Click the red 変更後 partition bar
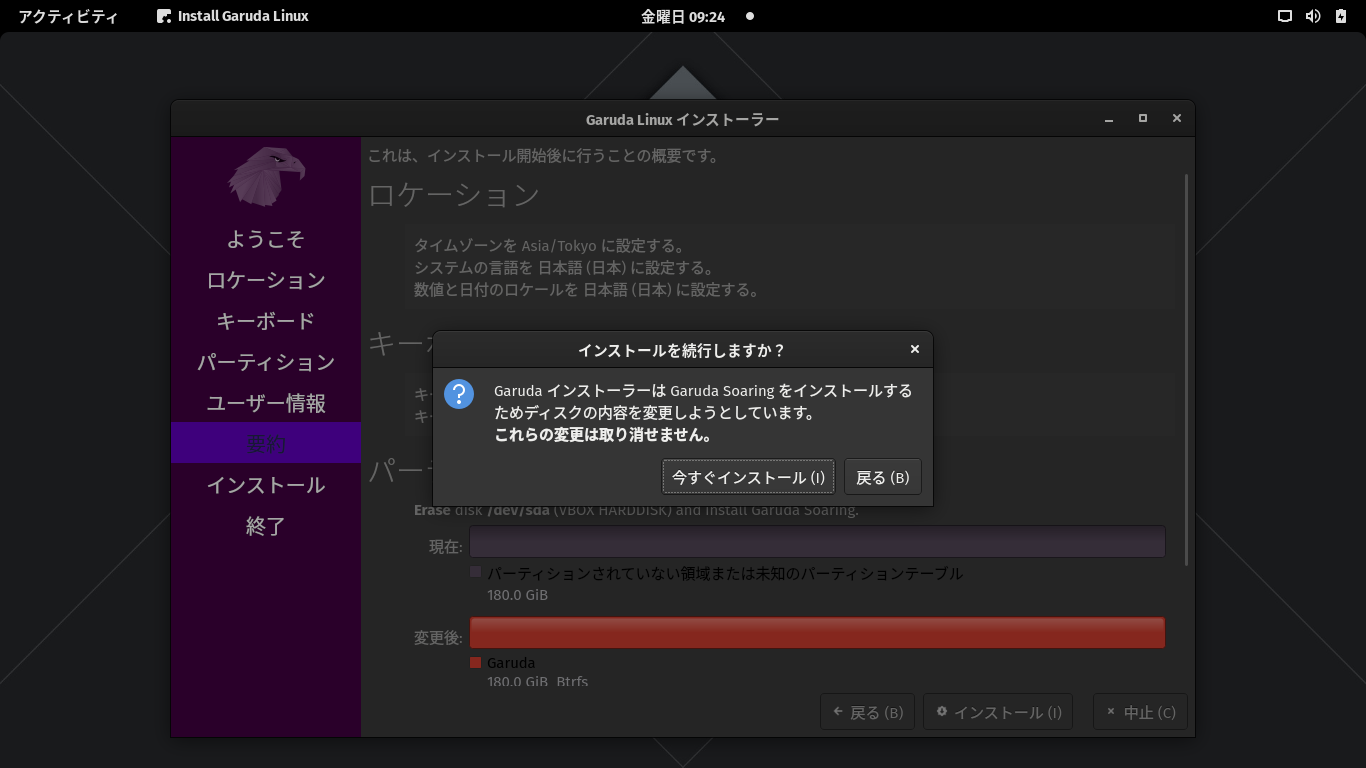1366x768 pixels. (x=817, y=632)
